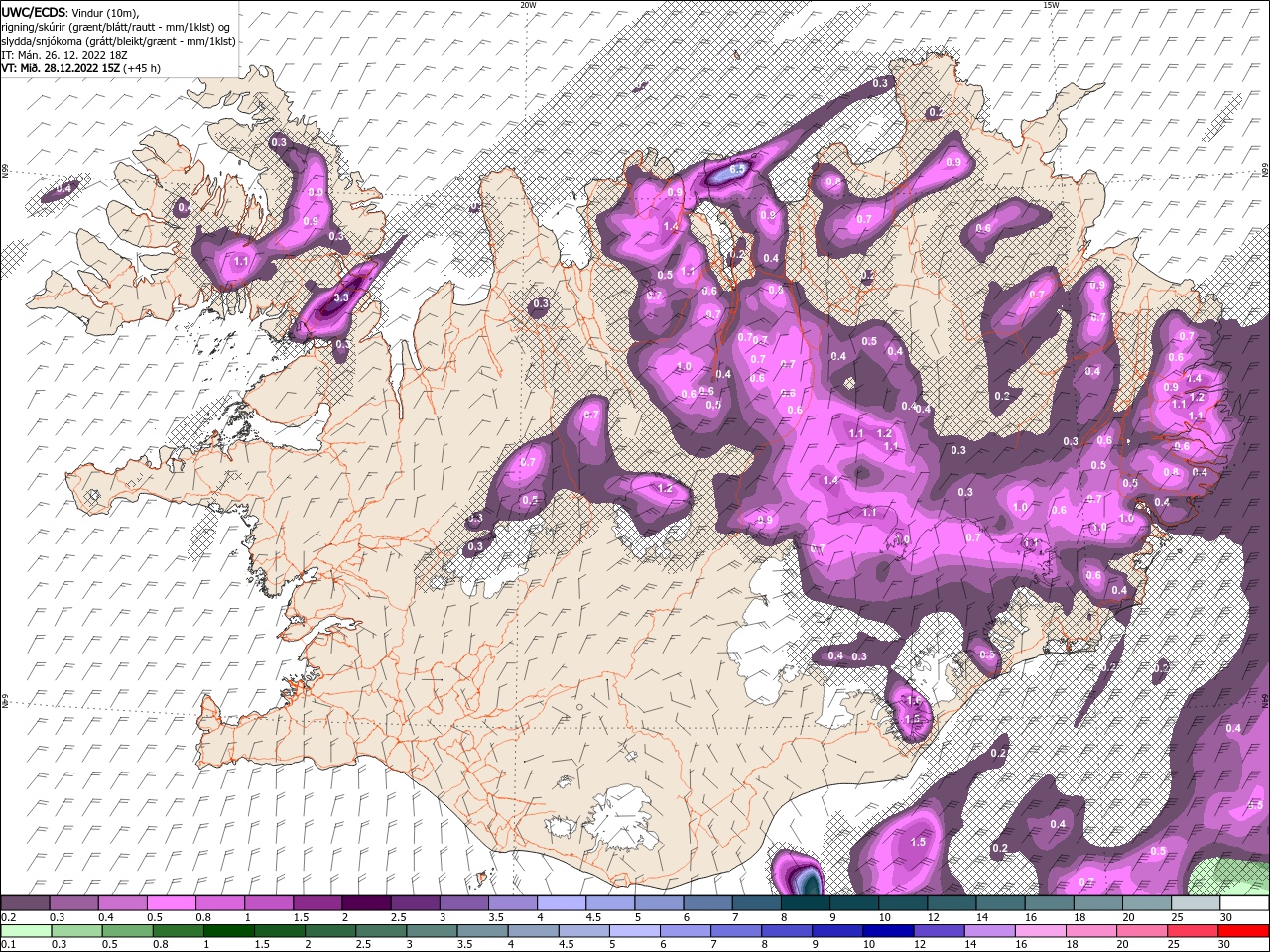Click the teal intense precipitation cell off south coast
This screenshot has height=952, width=1270.
coord(809,880)
